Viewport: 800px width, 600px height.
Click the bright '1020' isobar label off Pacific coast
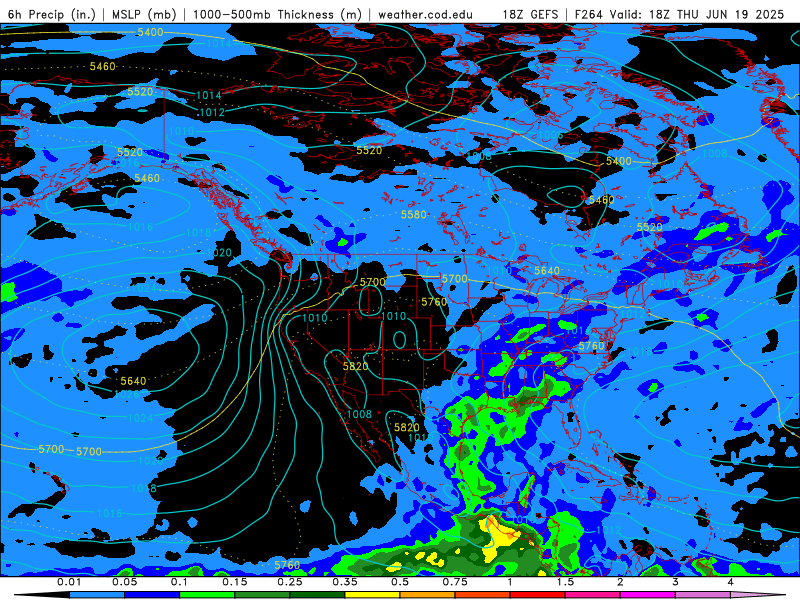pyautogui.click(x=219, y=253)
